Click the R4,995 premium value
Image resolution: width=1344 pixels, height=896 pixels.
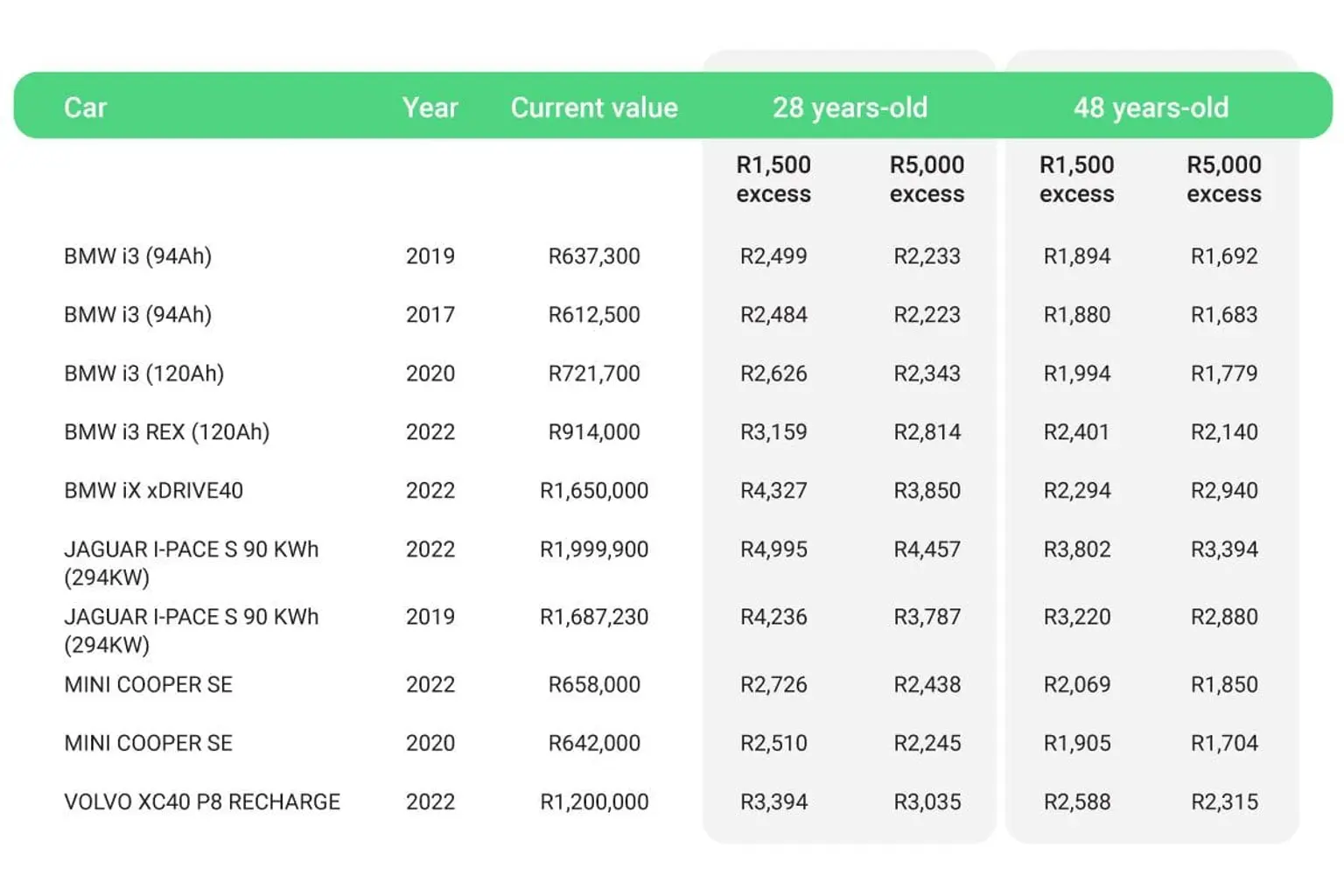(773, 549)
